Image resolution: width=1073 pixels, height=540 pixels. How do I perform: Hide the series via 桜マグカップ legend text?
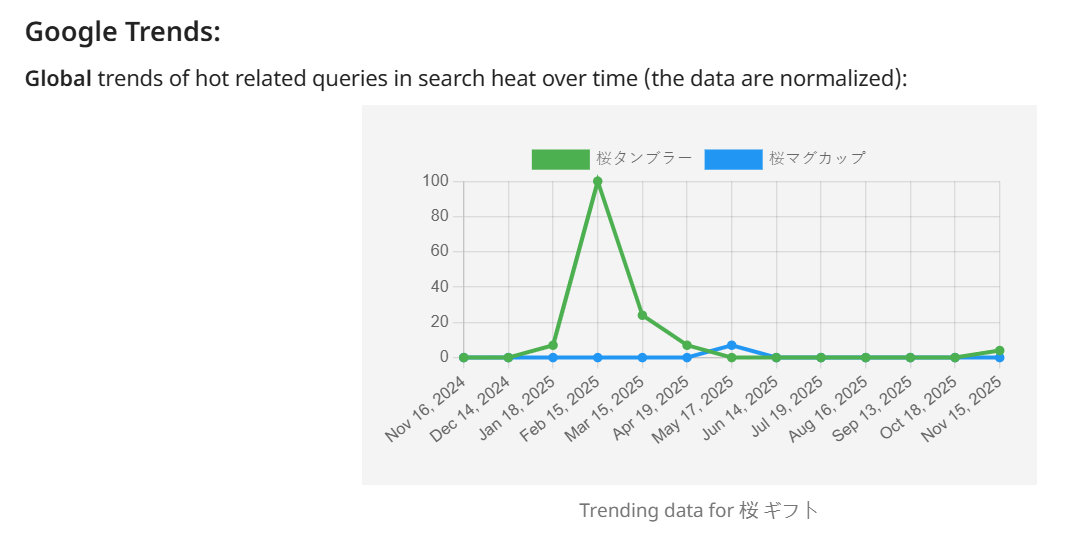(817, 158)
